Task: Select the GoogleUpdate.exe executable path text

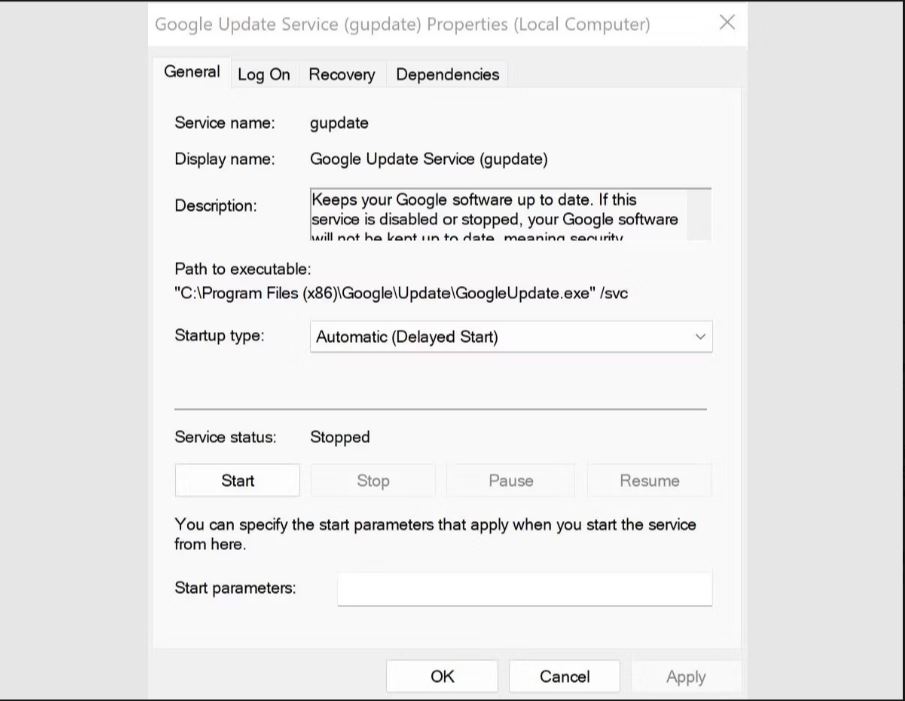Action: point(401,293)
